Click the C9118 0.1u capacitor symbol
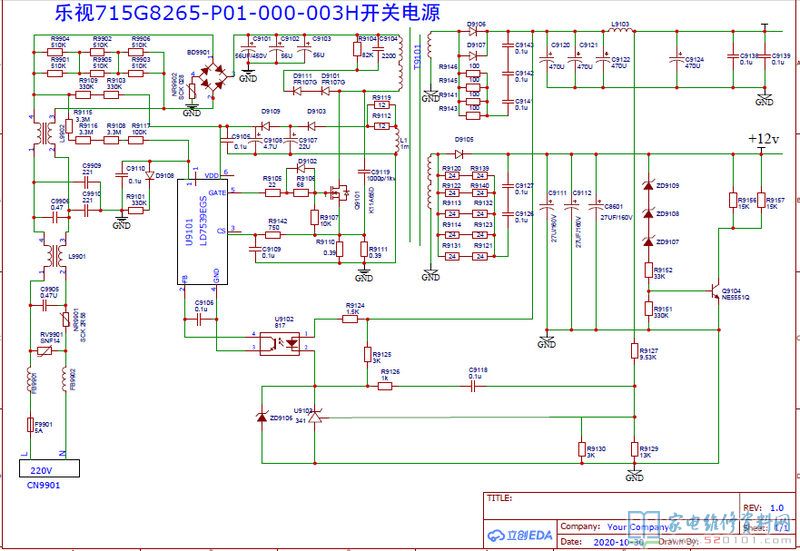This screenshot has height=551, width=800. pos(472,387)
